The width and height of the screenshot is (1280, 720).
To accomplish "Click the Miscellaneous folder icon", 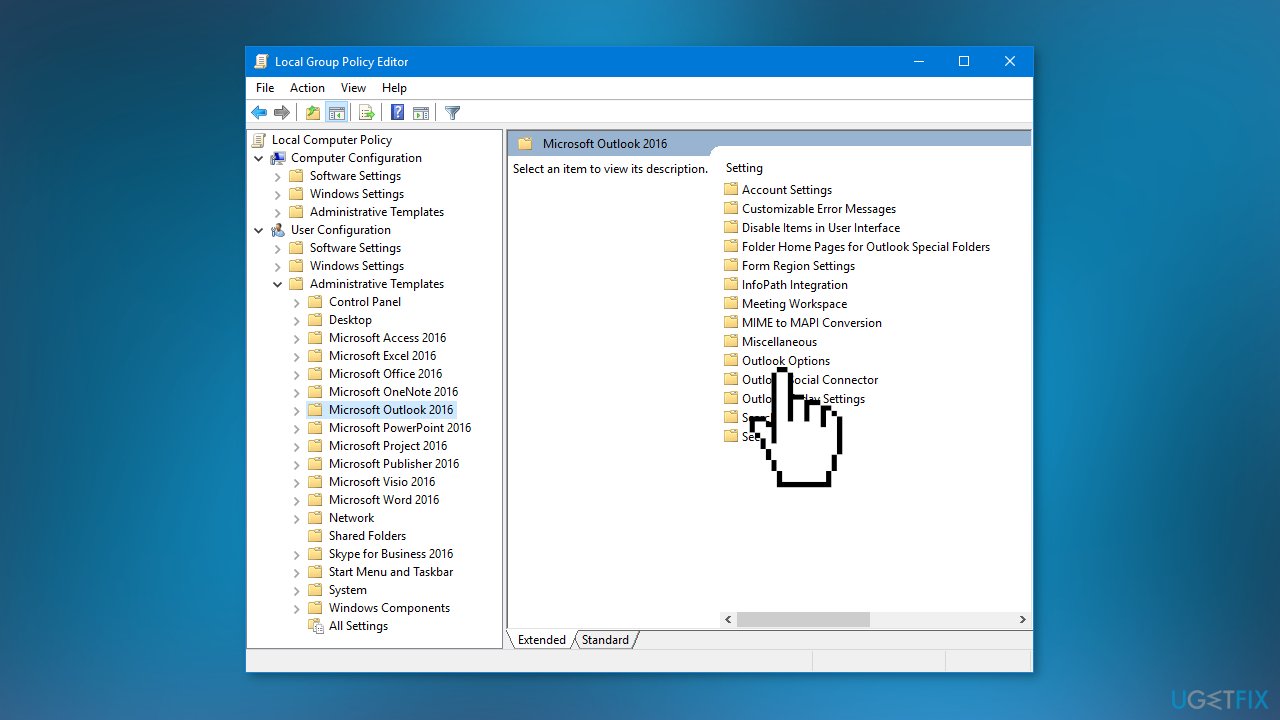I will click(731, 342).
